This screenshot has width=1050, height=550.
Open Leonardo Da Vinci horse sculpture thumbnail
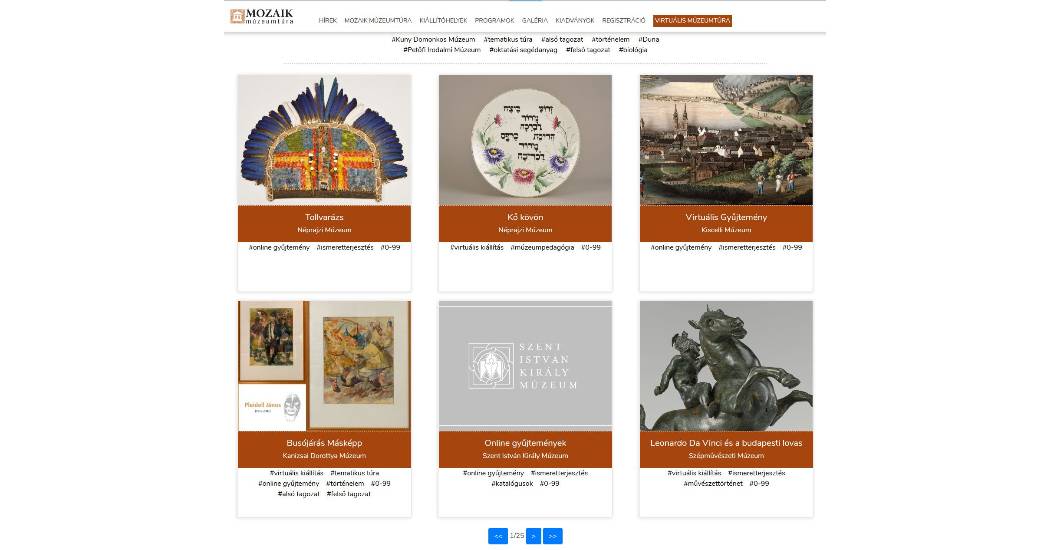click(726, 366)
